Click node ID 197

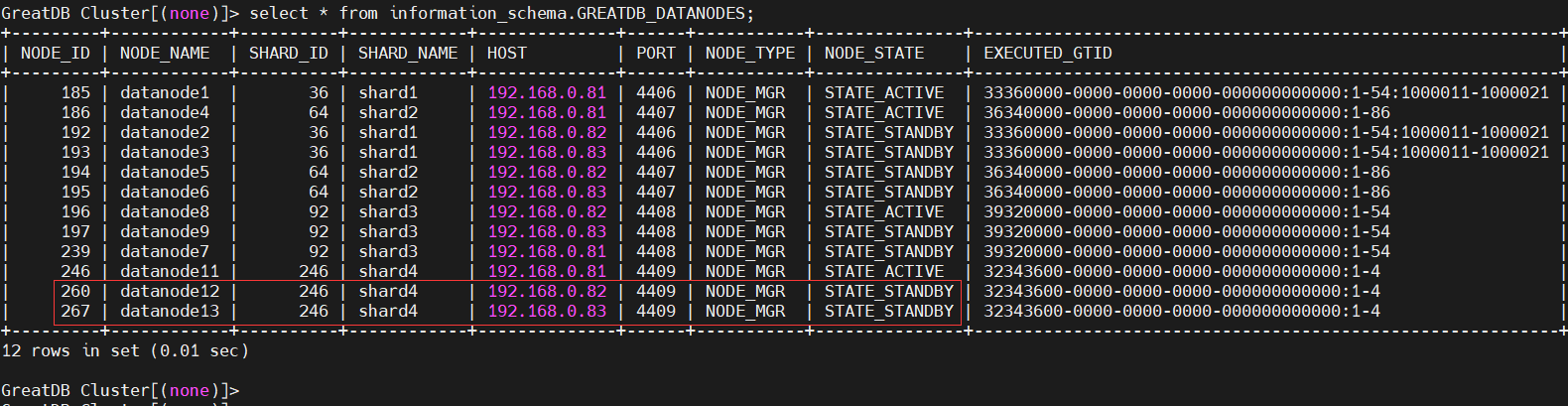[75, 232]
